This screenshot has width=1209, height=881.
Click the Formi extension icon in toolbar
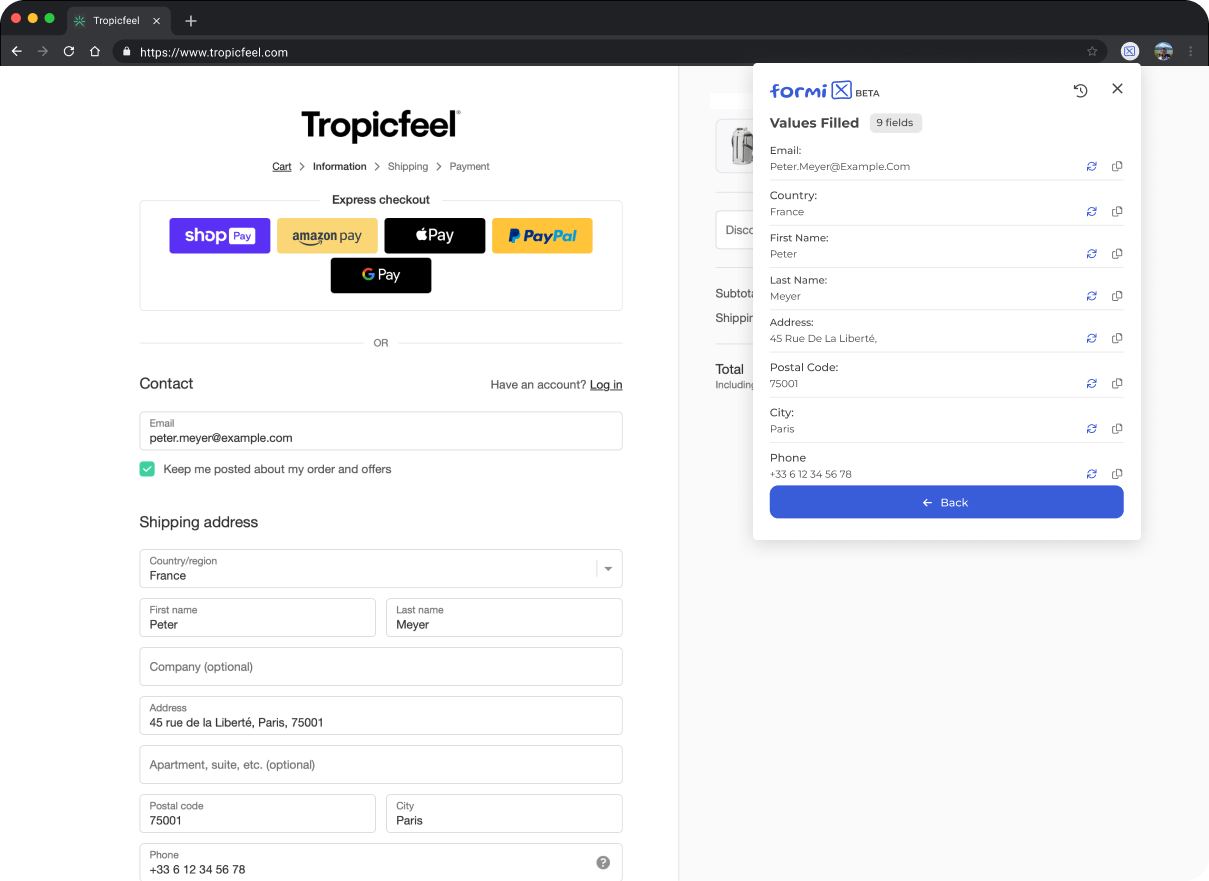[1129, 51]
